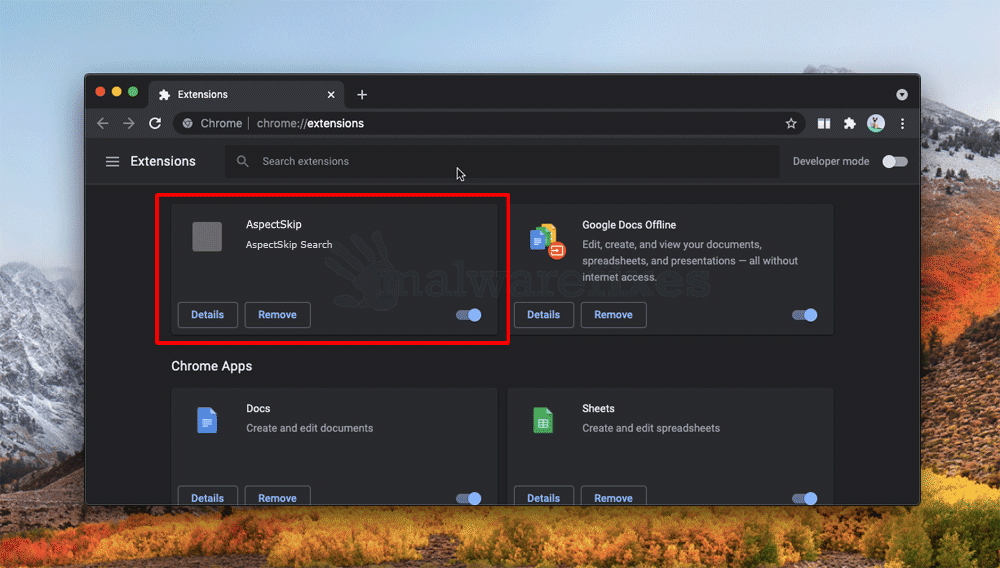
Task: Open the reading list icon in toolbar
Action: click(824, 124)
